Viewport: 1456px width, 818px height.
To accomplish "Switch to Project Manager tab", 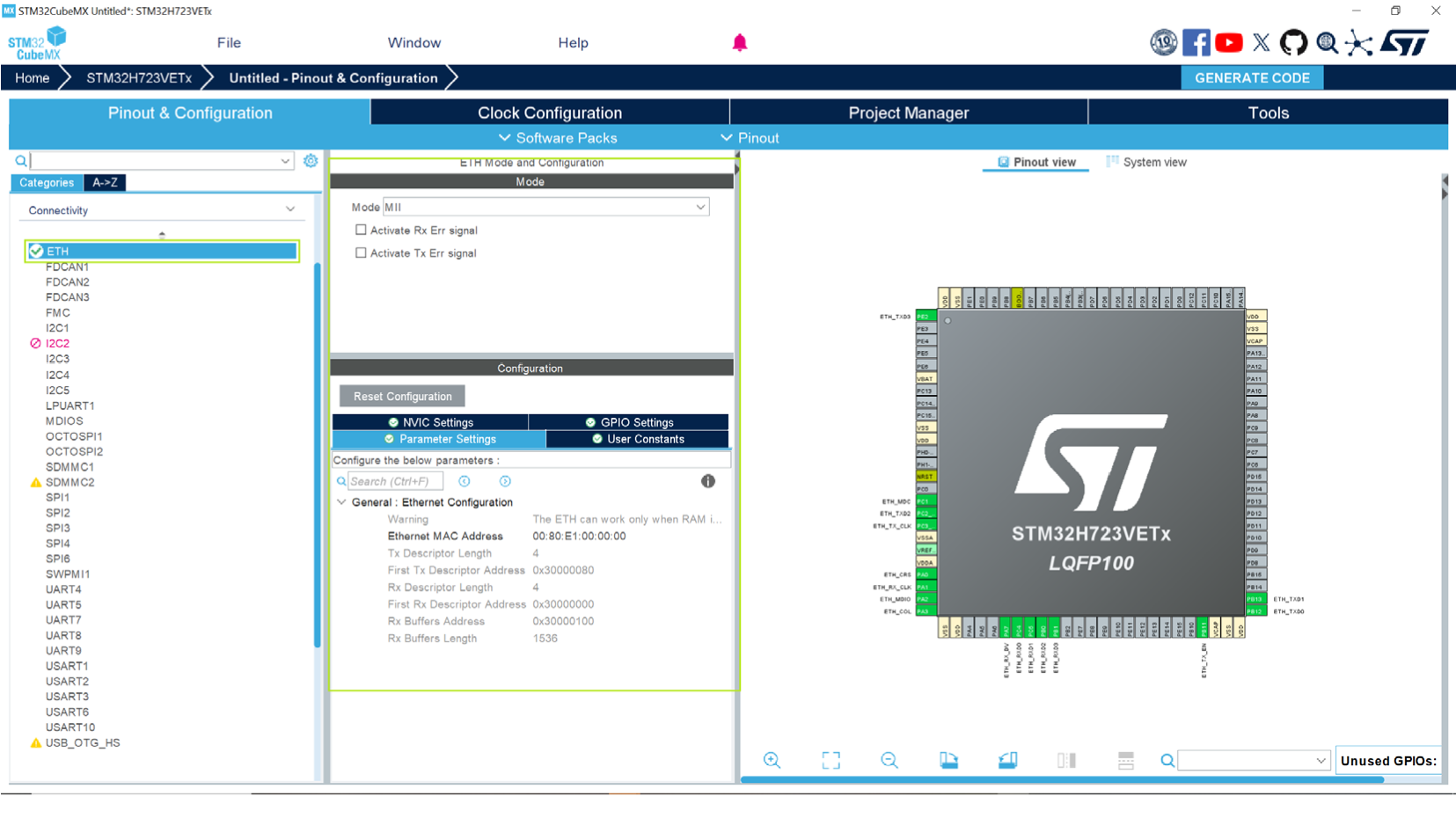I will point(909,113).
